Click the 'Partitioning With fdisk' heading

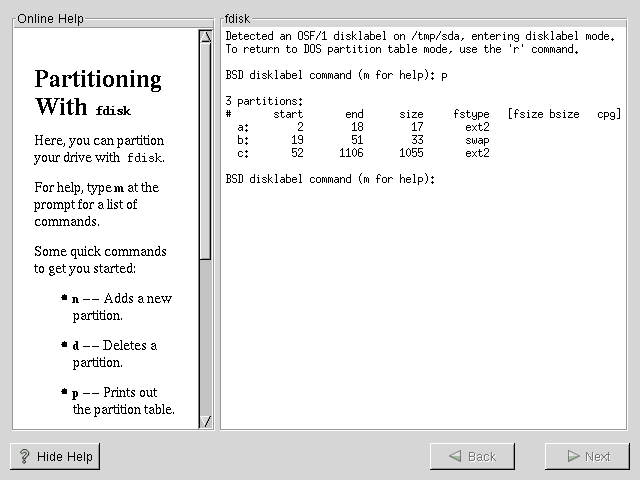tap(97, 93)
